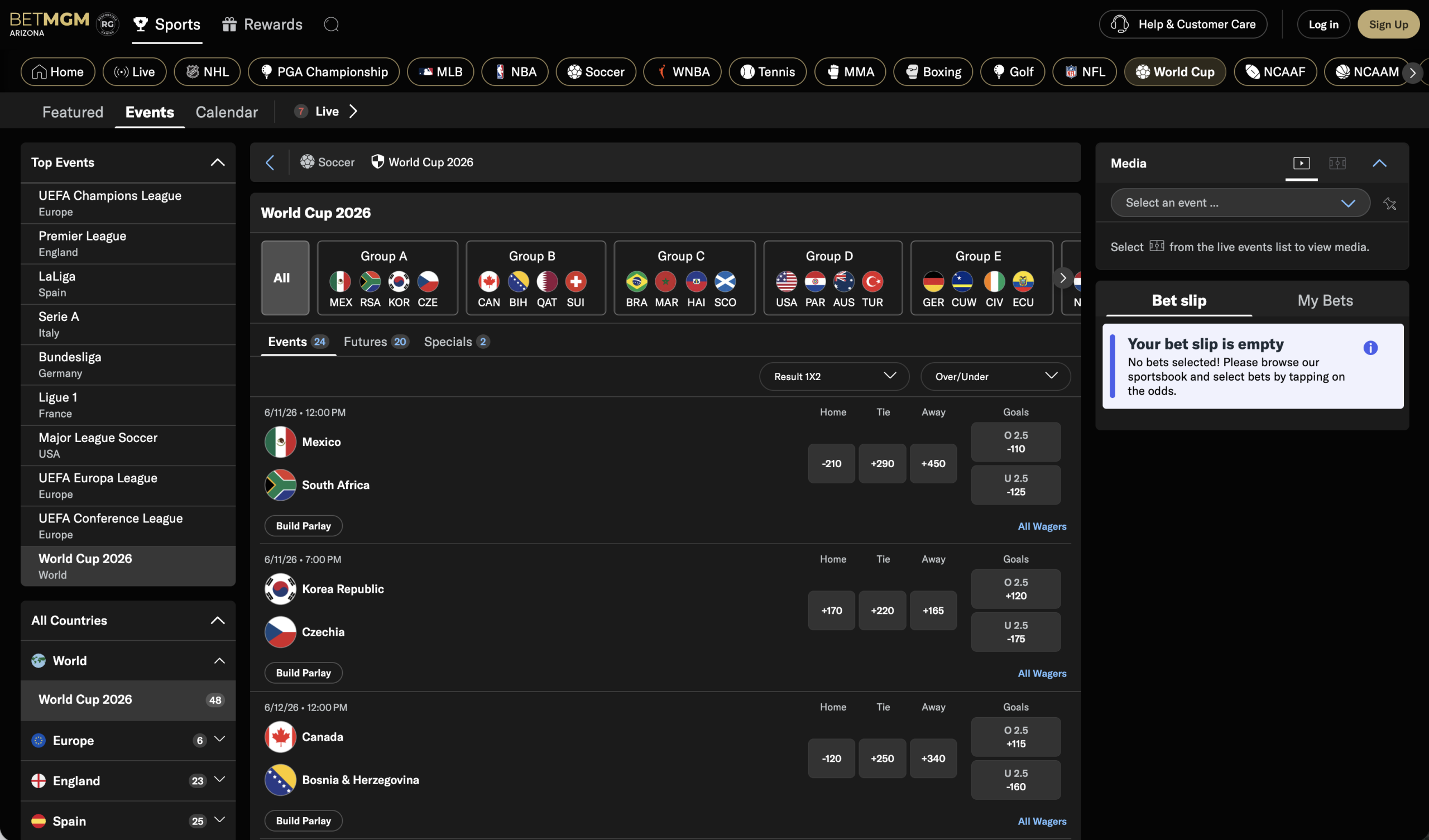The height and width of the screenshot is (840, 1429).
Task: Open the Over/Under dropdown
Action: (x=995, y=376)
